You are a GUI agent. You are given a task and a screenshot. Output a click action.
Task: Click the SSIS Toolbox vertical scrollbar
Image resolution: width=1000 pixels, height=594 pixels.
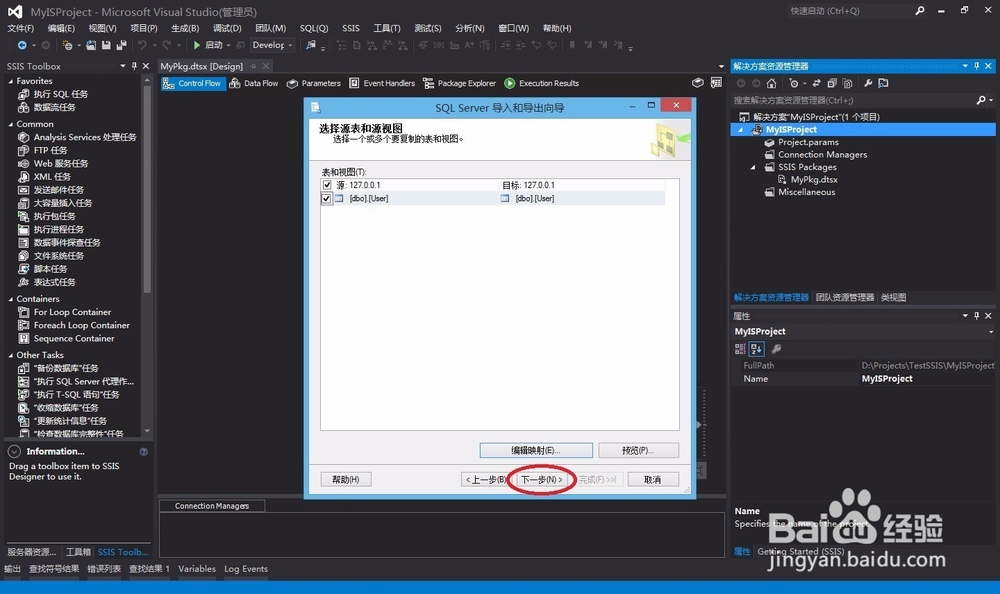click(147, 255)
